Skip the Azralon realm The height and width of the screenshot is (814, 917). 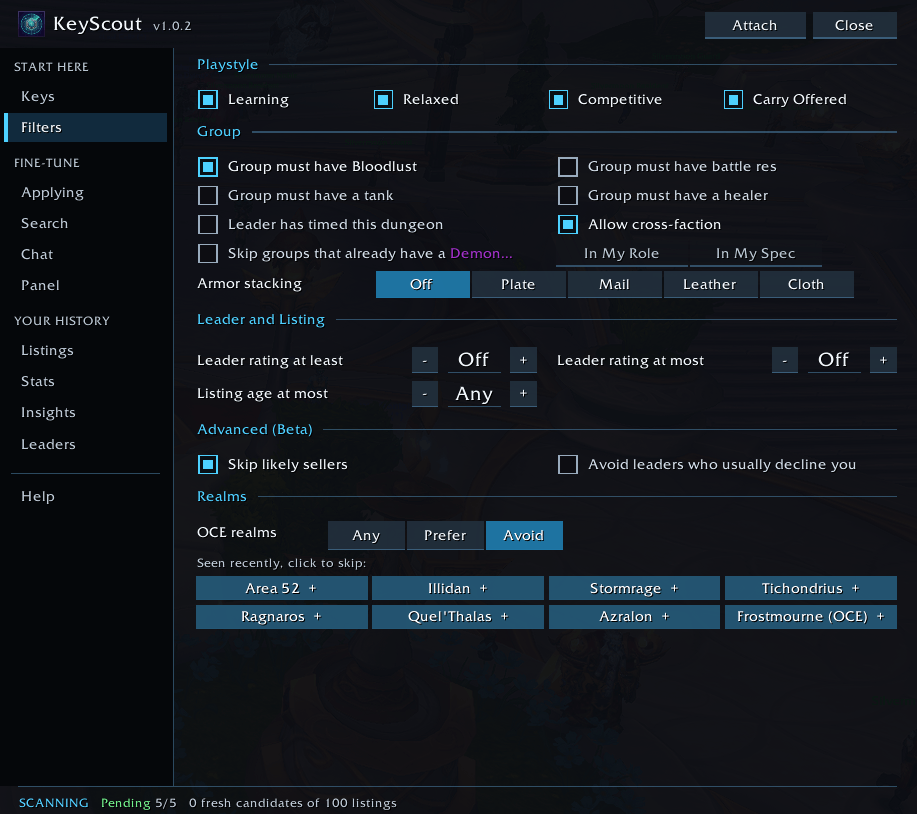point(634,617)
